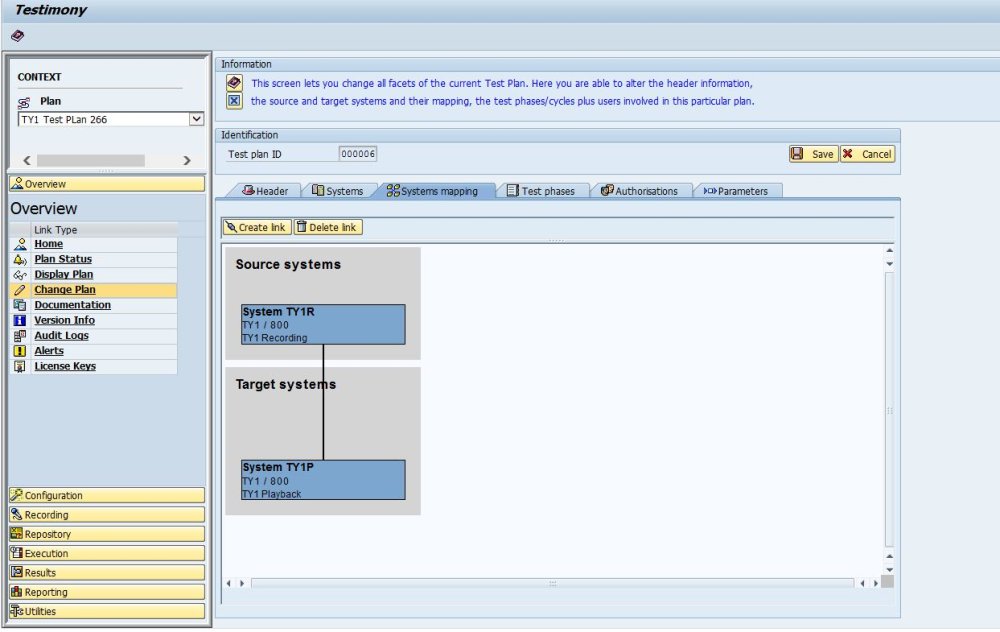Image resolution: width=1000 pixels, height=632 pixels.
Task: Click the mapping scroll up arrow at top
Action: (889, 251)
